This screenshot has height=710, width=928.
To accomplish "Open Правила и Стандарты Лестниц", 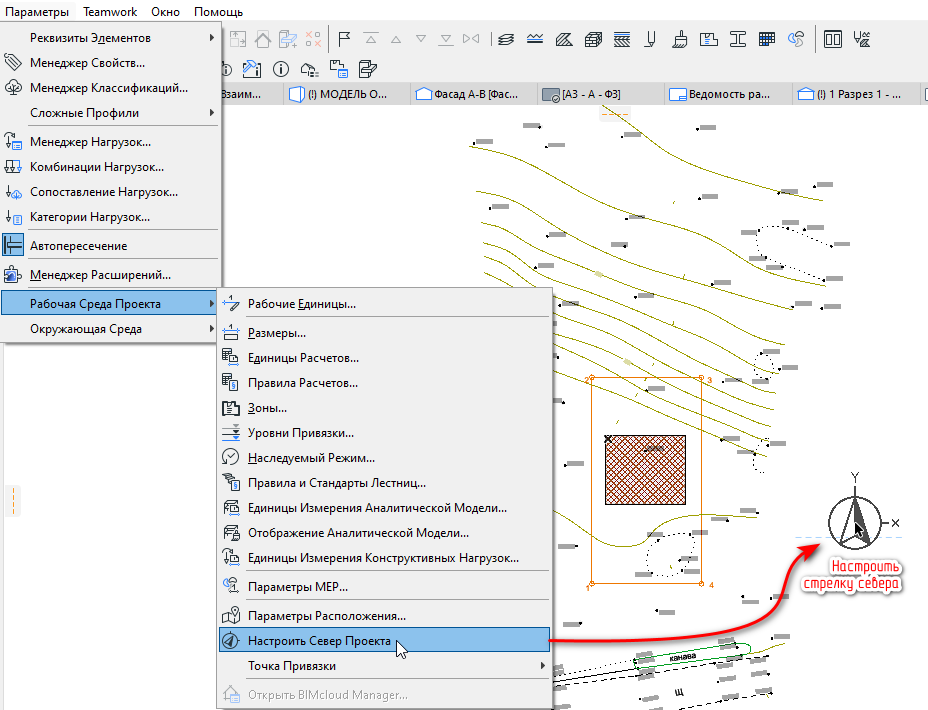I will pyautogui.click(x=385, y=483).
